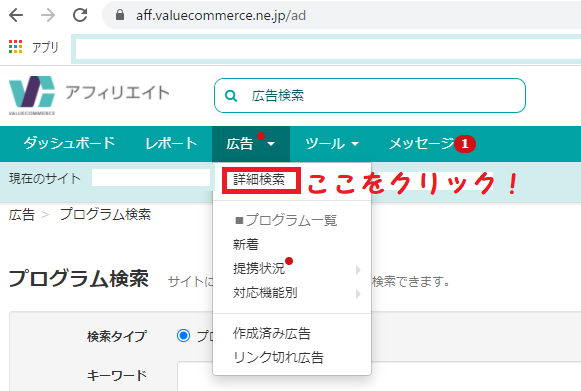Click the padlock icon in the address bar
The height and width of the screenshot is (391, 581).
(120, 15)
